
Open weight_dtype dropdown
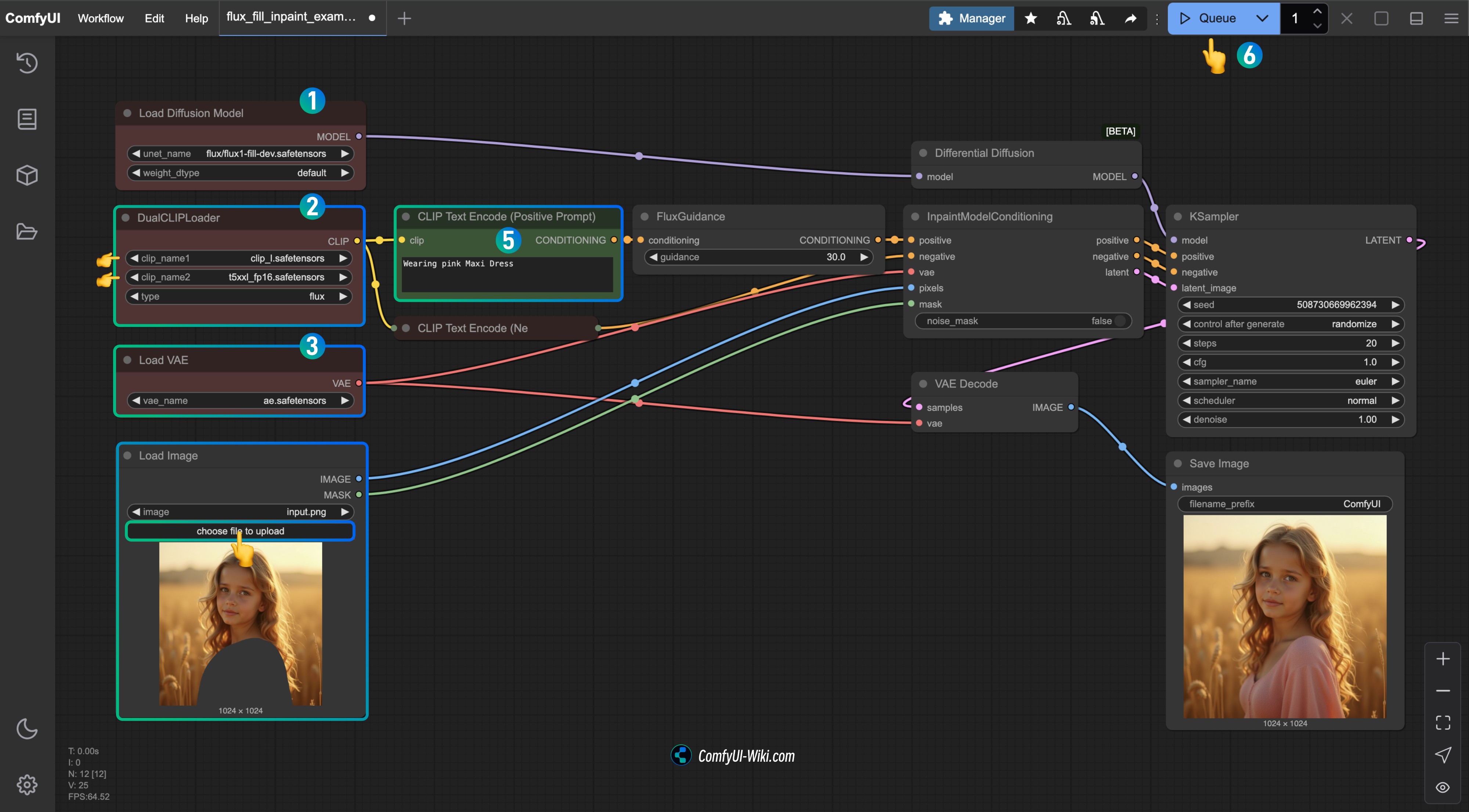click(240, 173)
